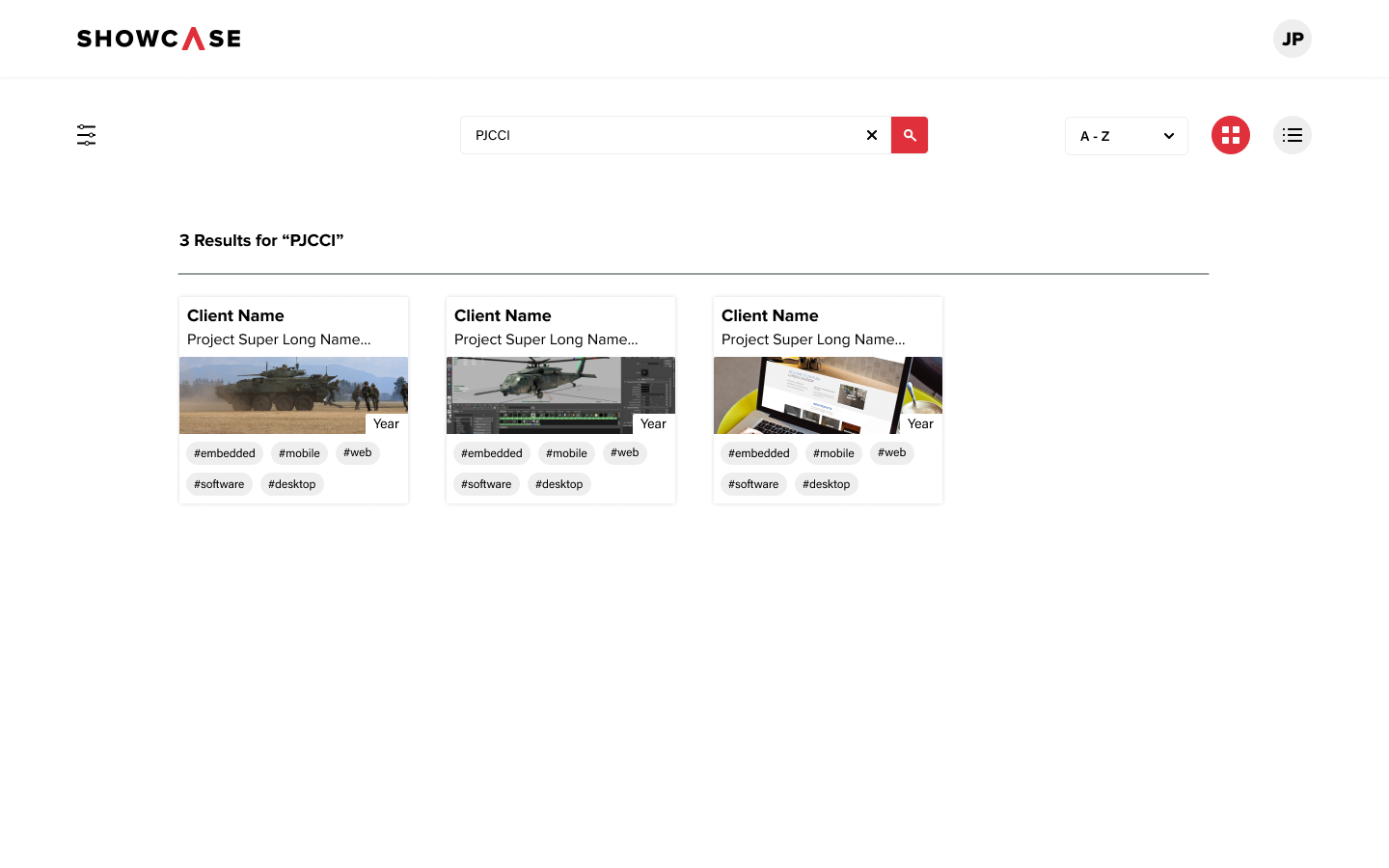
Task: Select #mobile tag on helicopter card
Action: (566, 453)
